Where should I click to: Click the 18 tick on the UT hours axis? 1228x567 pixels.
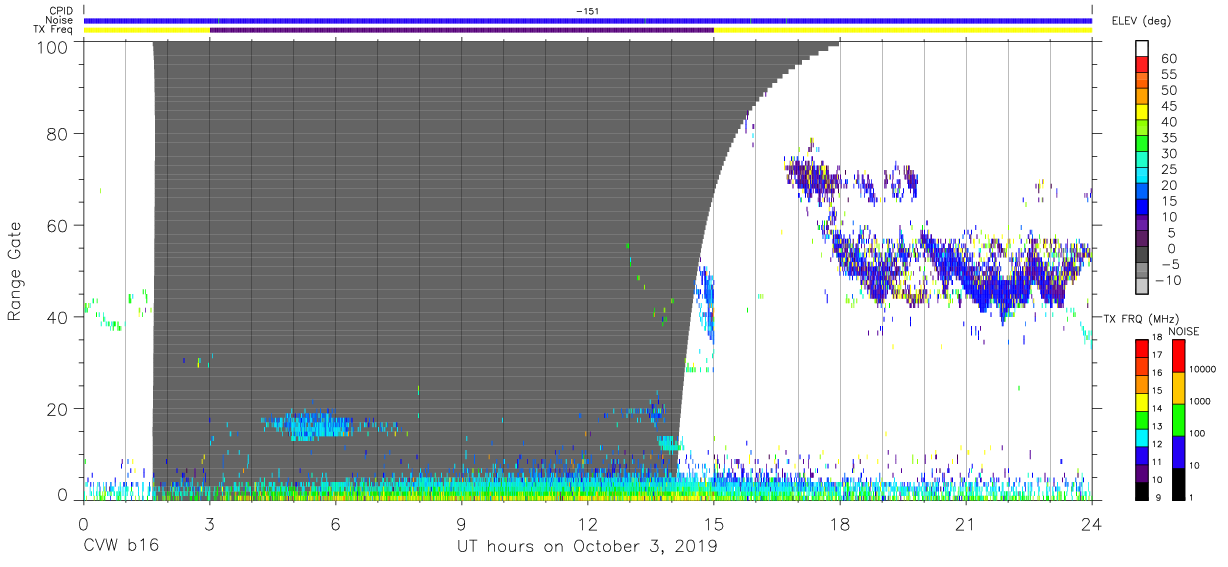(839, 523)
